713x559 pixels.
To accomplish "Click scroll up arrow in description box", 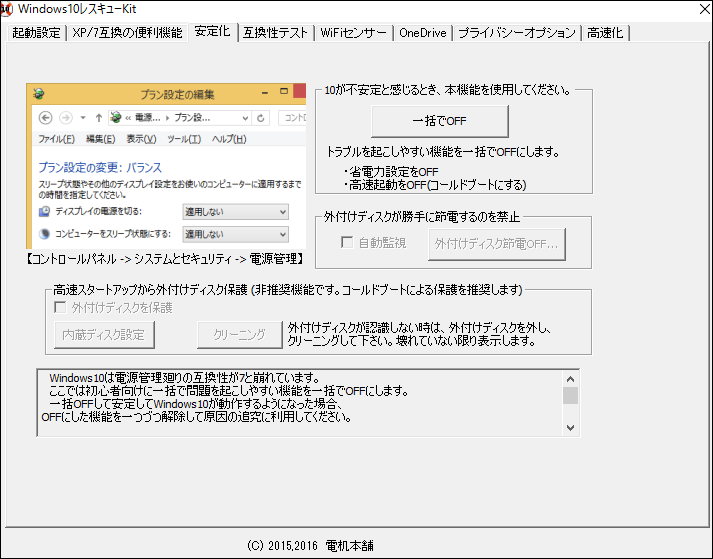I will click(x=570, y=379).
